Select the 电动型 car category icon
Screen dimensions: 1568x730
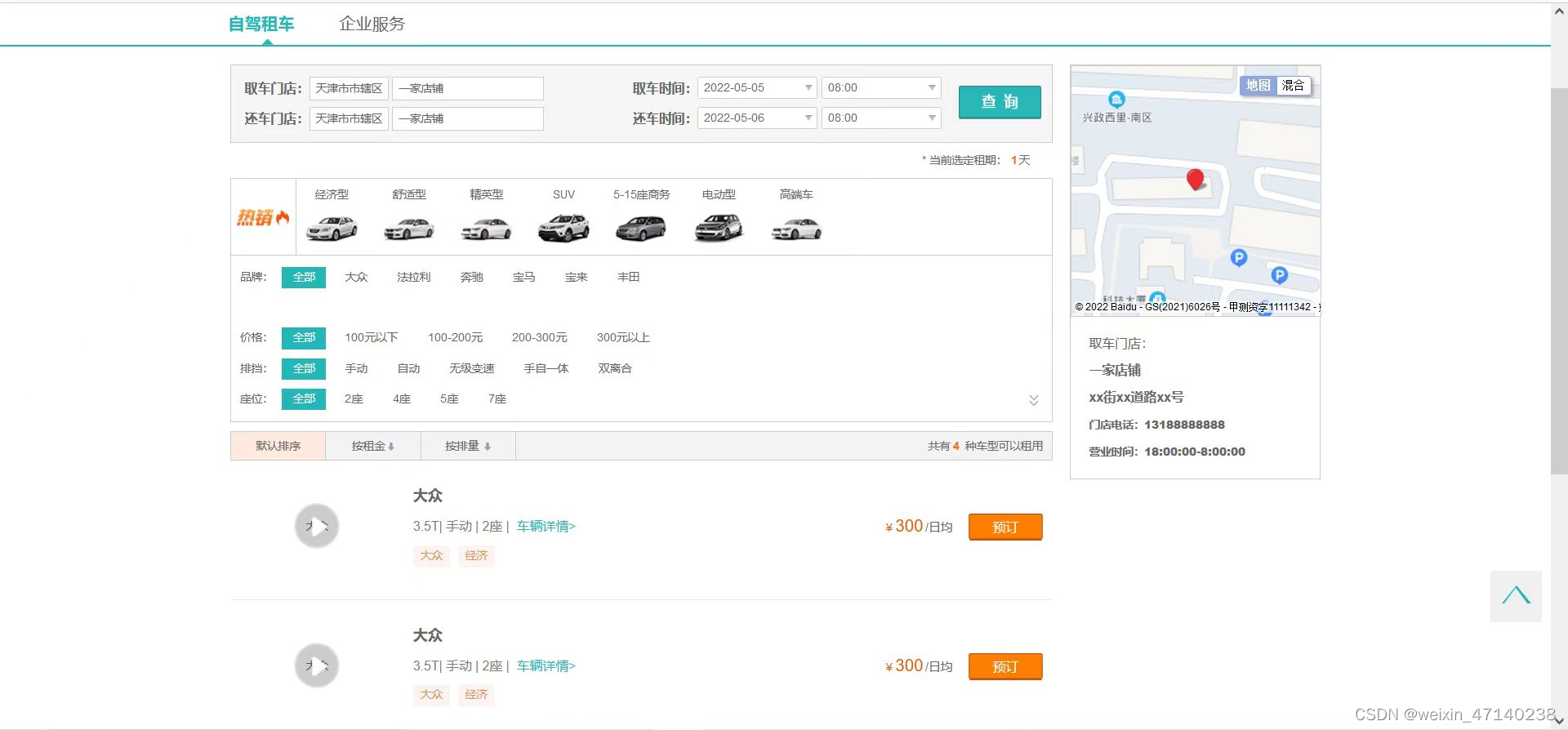pyautogui.click(x=719, y=228)
